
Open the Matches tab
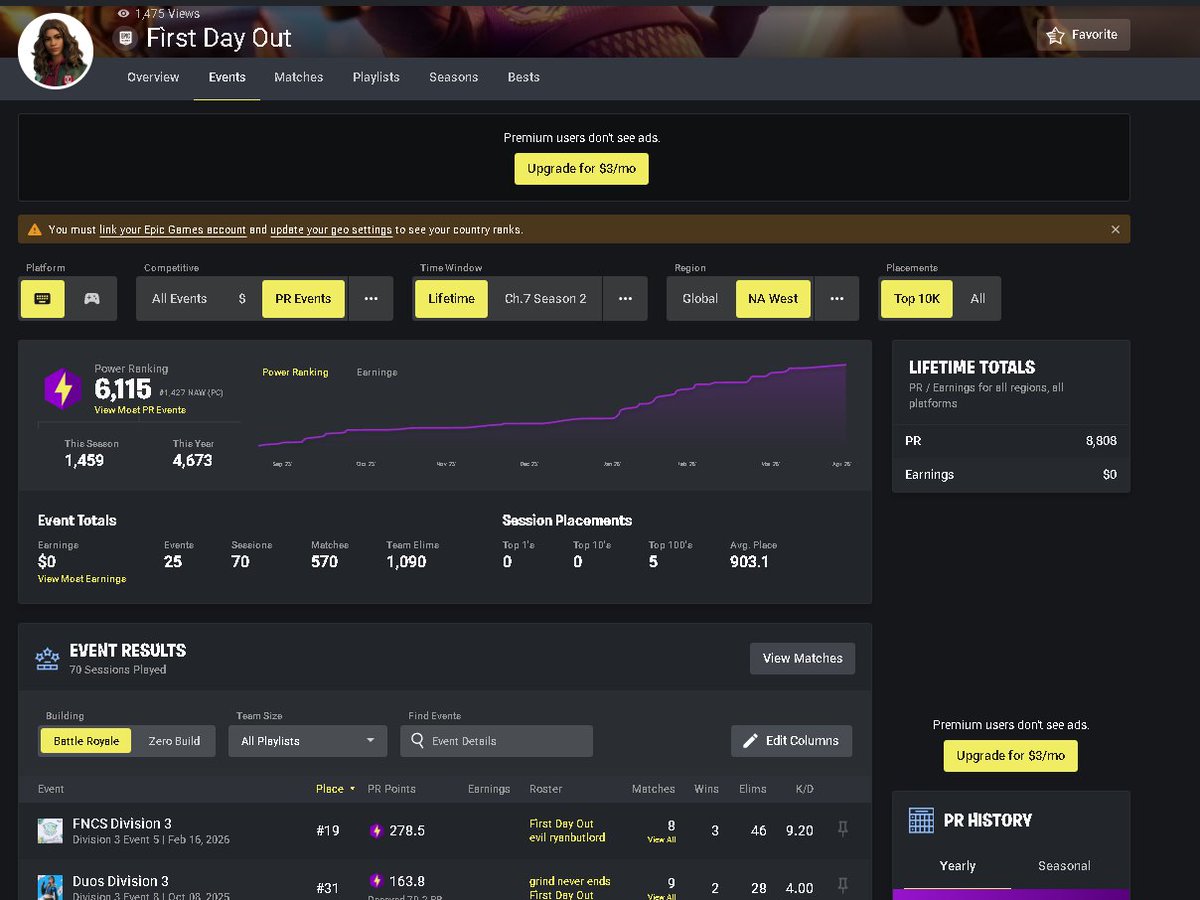[x=299, y=77]
